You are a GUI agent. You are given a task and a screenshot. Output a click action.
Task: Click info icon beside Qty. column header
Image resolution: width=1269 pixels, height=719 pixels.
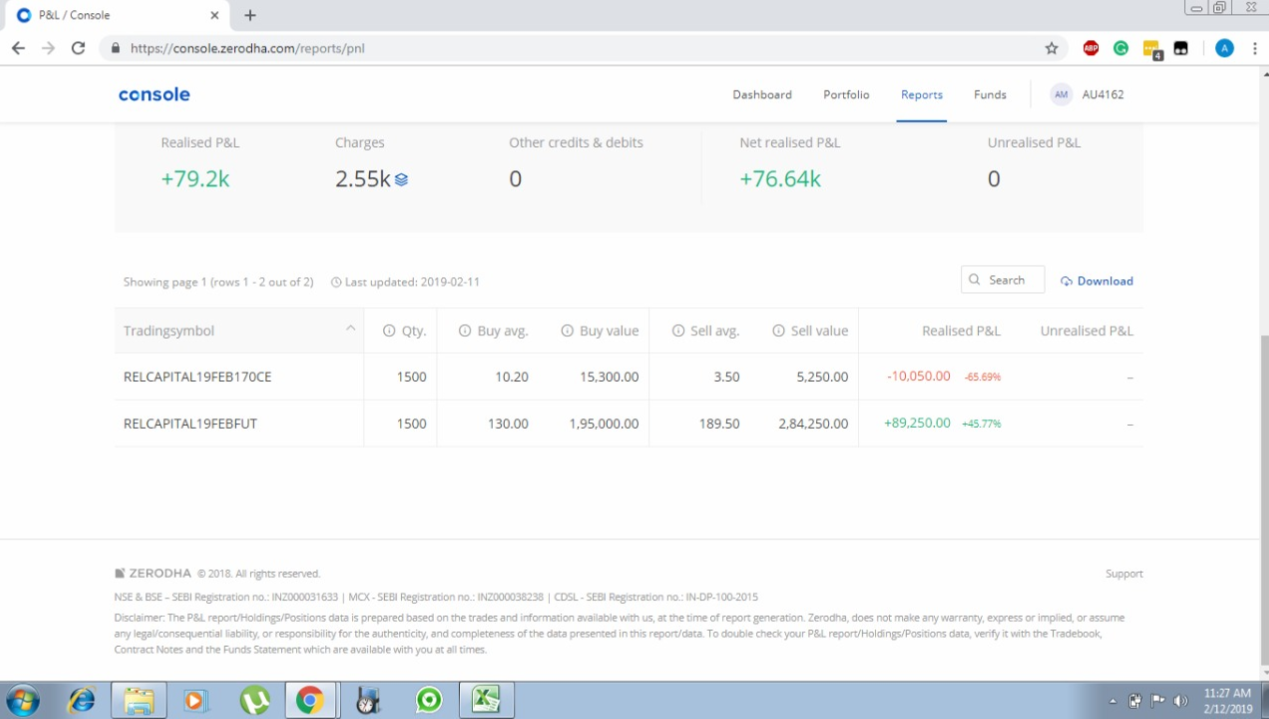(x=389, y=331)
